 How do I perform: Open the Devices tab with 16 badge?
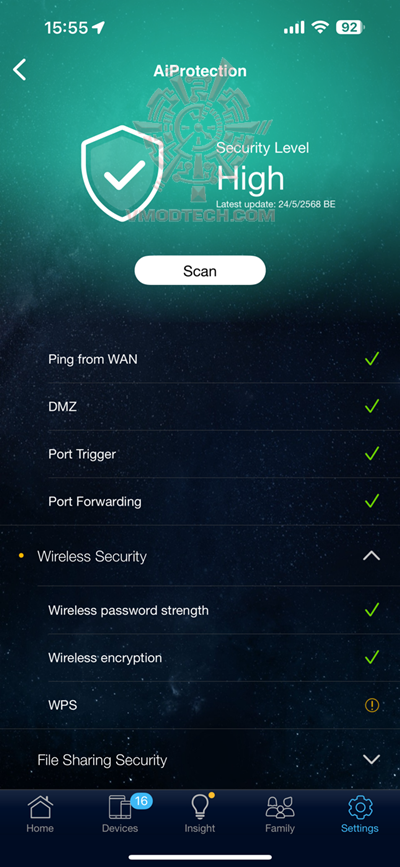tap(122, 814)
